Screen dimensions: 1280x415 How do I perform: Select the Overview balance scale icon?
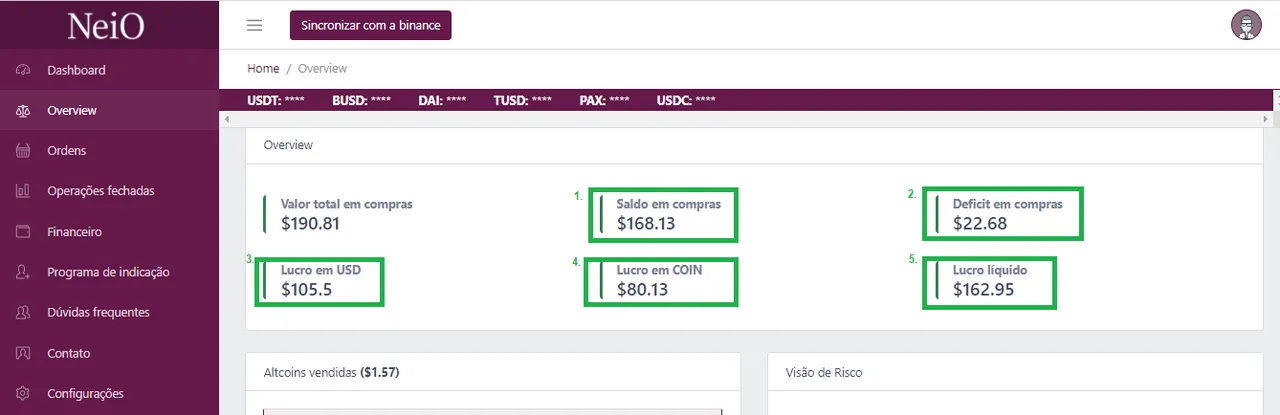pos(24,111)
